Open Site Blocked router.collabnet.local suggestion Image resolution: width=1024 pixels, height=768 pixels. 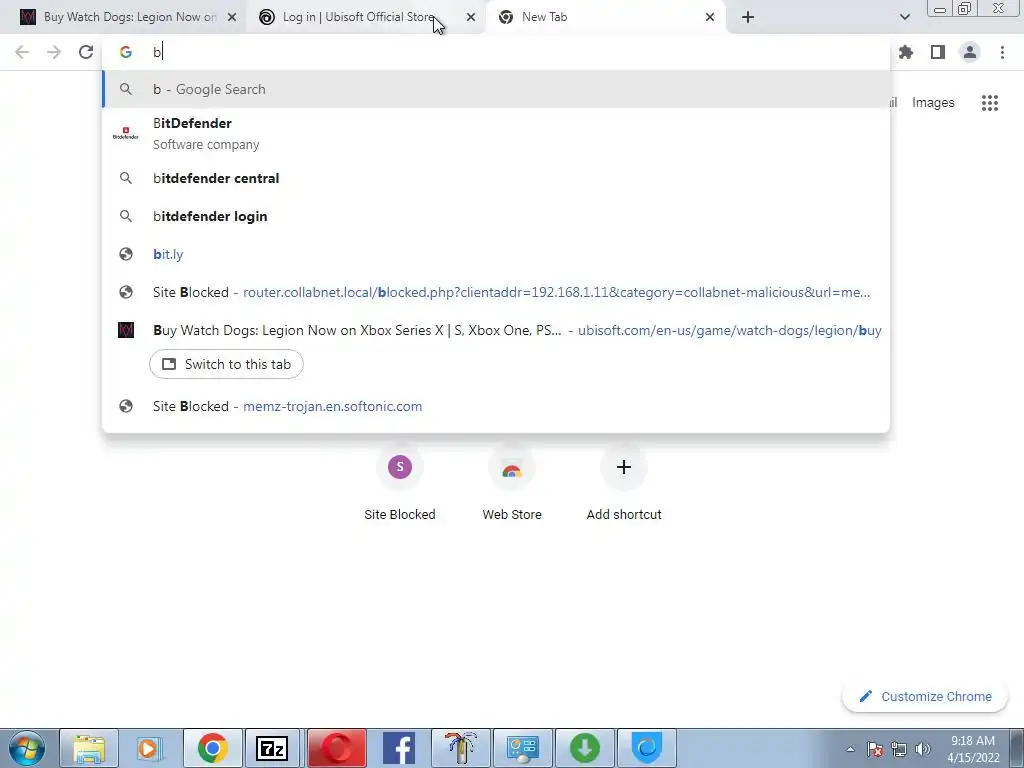496,292
